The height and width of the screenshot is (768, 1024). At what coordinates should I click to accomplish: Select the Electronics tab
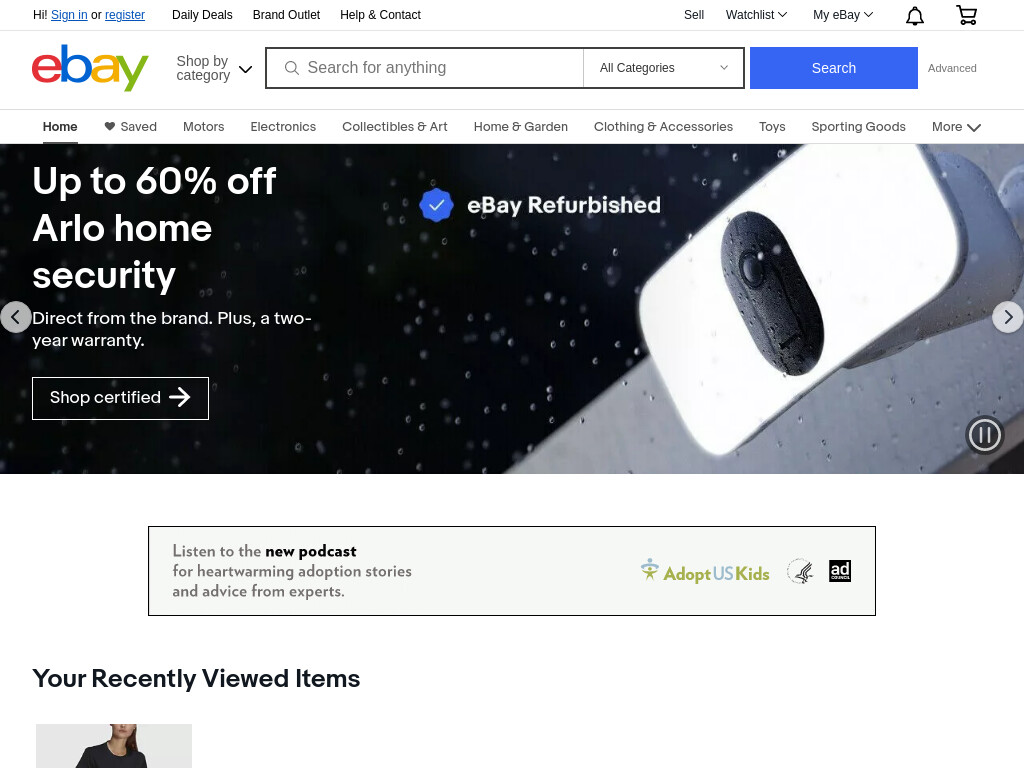click(283, 127)
